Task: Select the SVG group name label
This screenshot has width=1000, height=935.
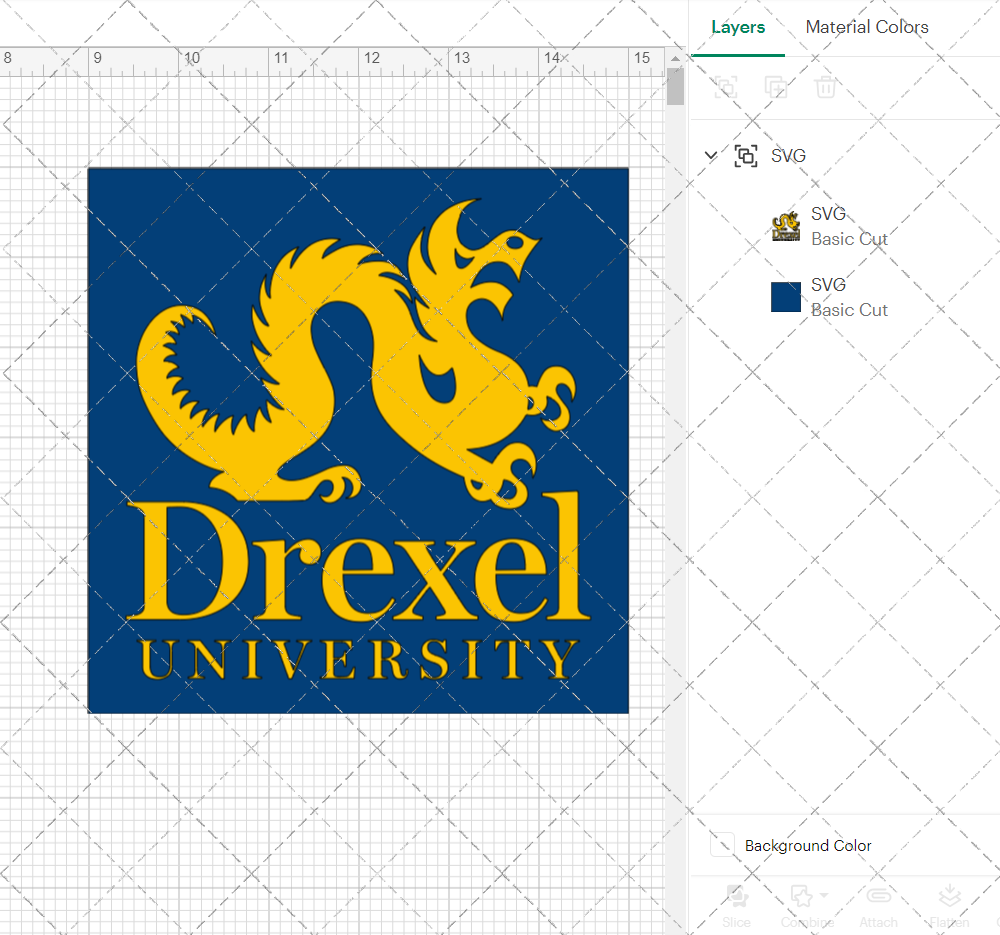Action: [x=788, y=156]
